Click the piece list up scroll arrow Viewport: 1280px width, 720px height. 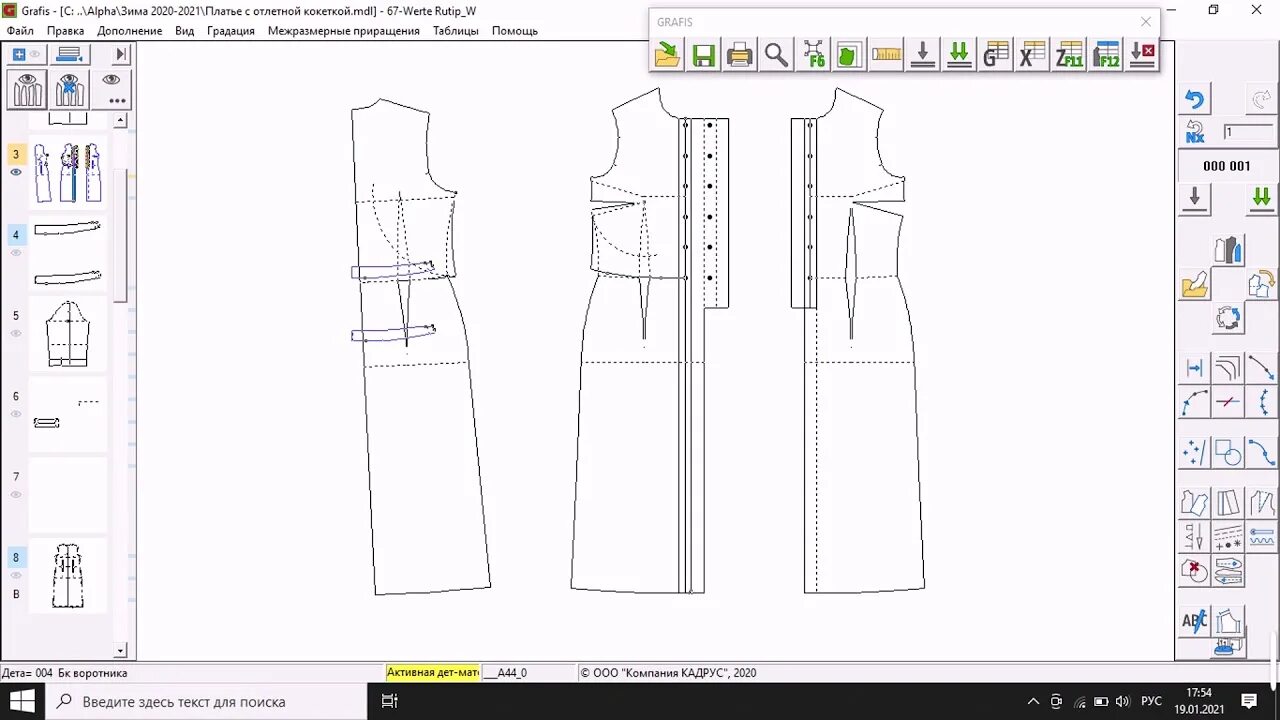121,120
